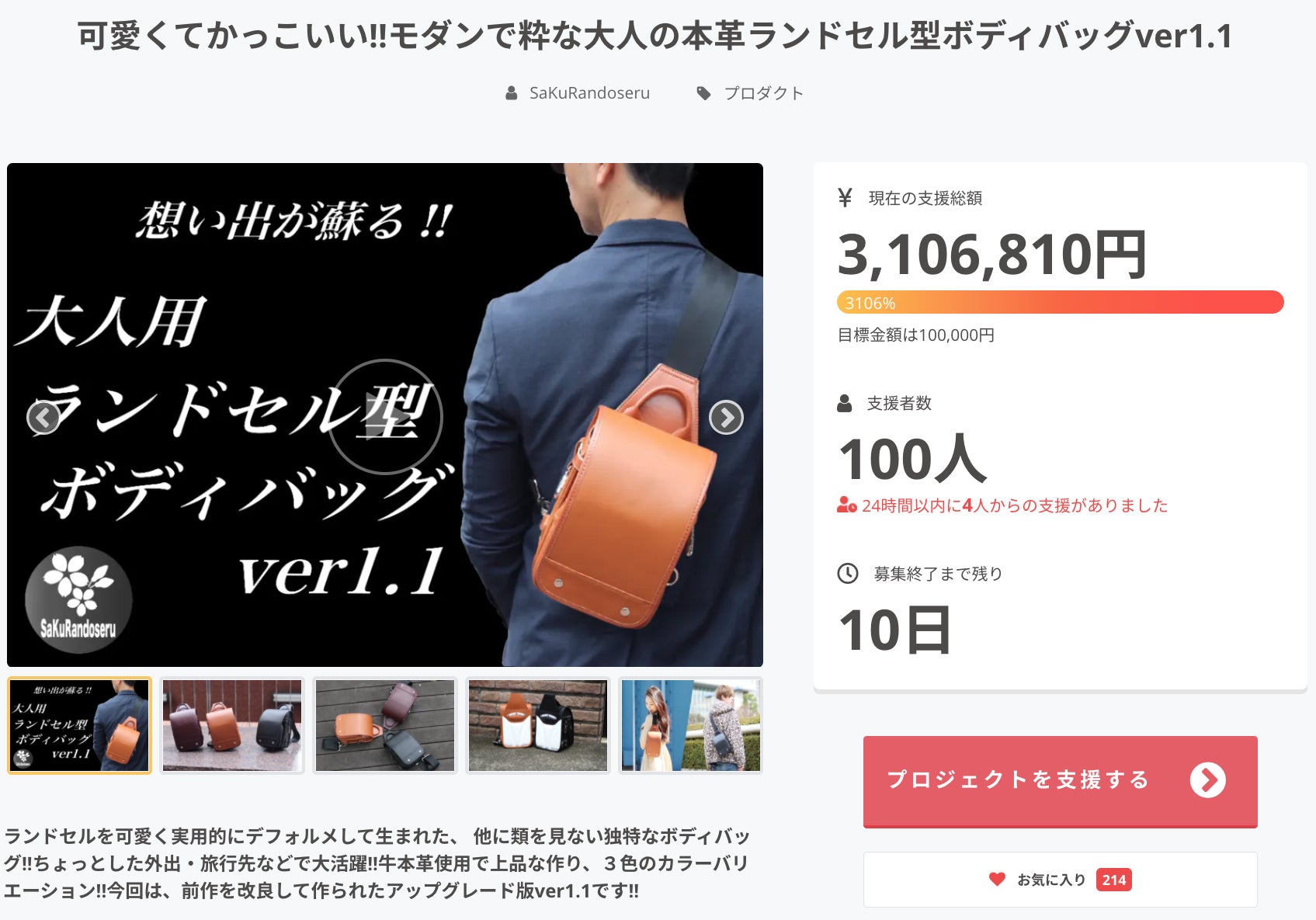Click the tag icon beside プロダクト
Screen dimensions: 1316x920
703,93
